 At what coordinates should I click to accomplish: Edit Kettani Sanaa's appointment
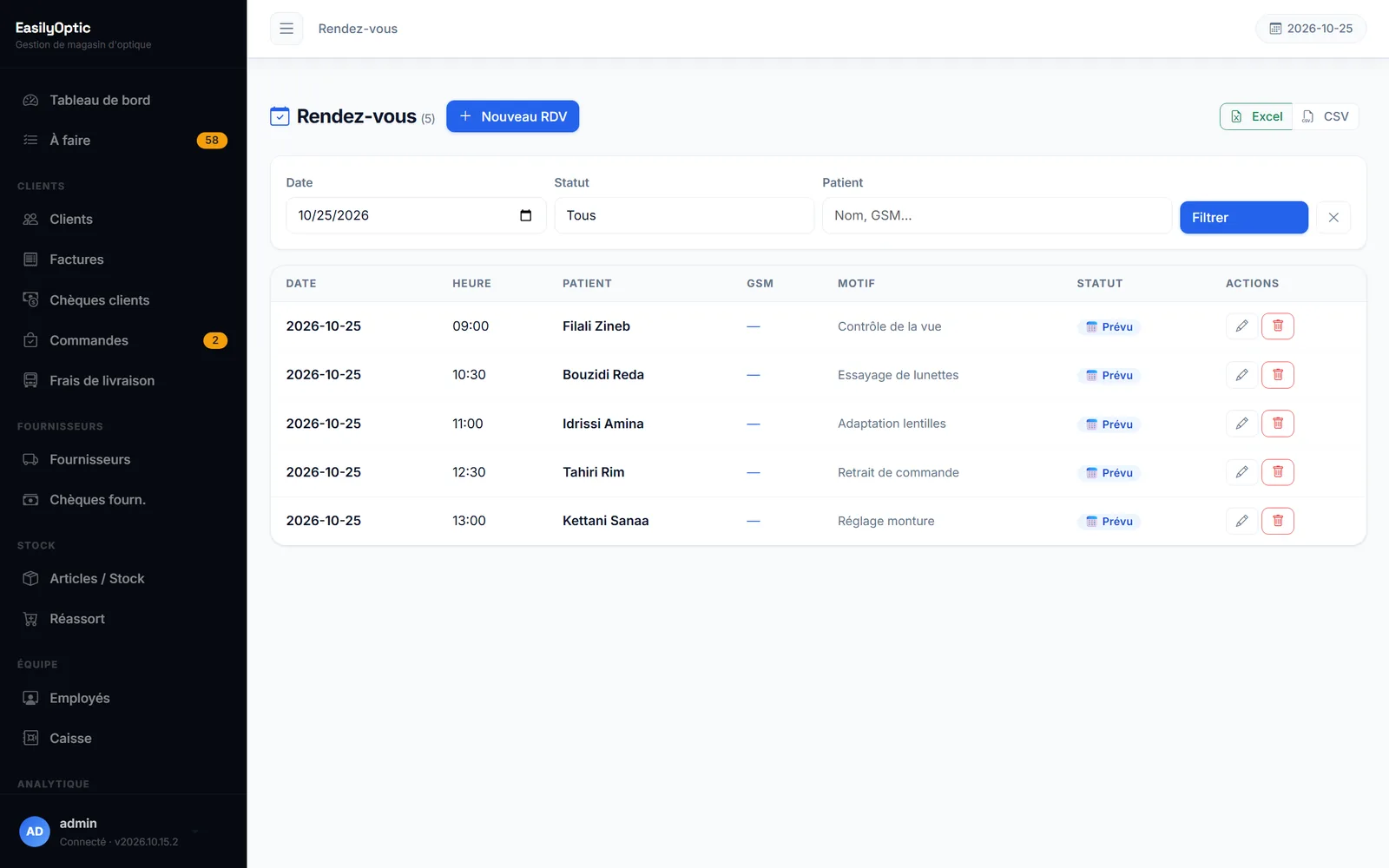[x=1241, y=521]
